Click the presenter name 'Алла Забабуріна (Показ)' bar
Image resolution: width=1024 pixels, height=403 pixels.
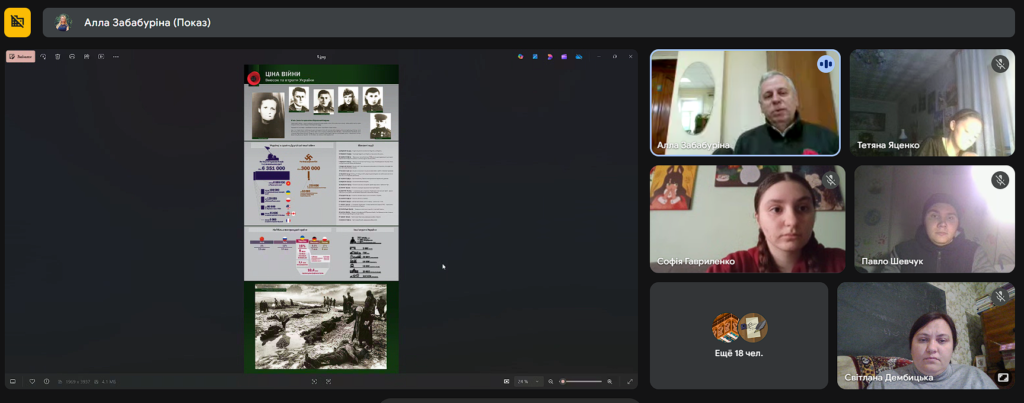(x=148, y=22)
